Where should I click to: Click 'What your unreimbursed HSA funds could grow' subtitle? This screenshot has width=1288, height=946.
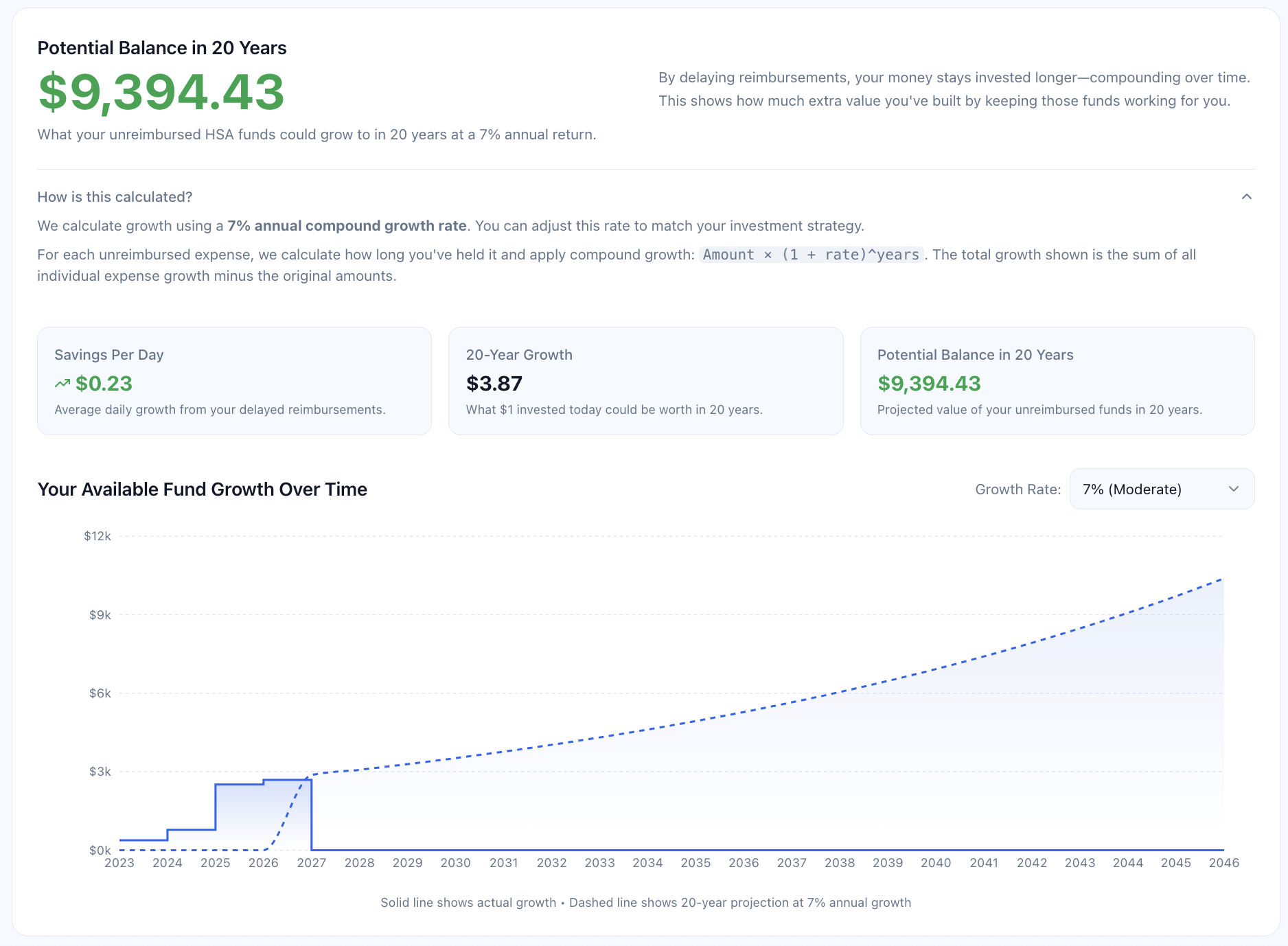coord(317,135)
